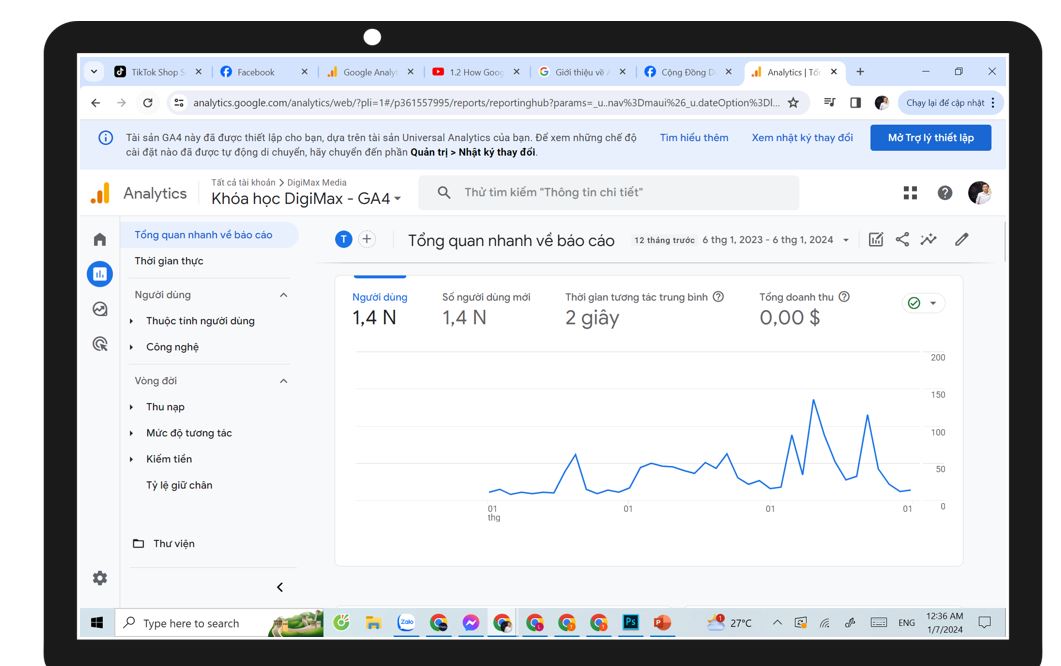Image resolution: width=1061 pixels, height=666 pixels.
Task: Go back in browser
Action: tap(95, 103)
